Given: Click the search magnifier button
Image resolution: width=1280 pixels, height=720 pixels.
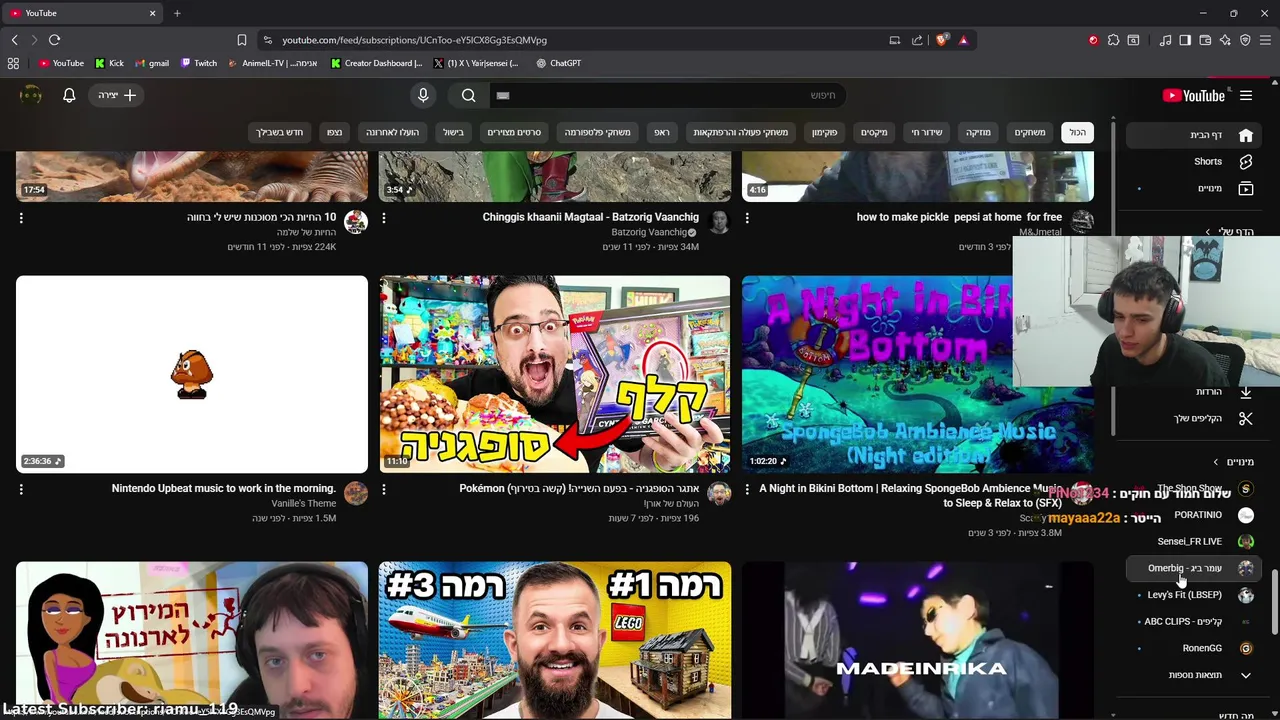Looking at the screenshot, I should click(469, 95).
